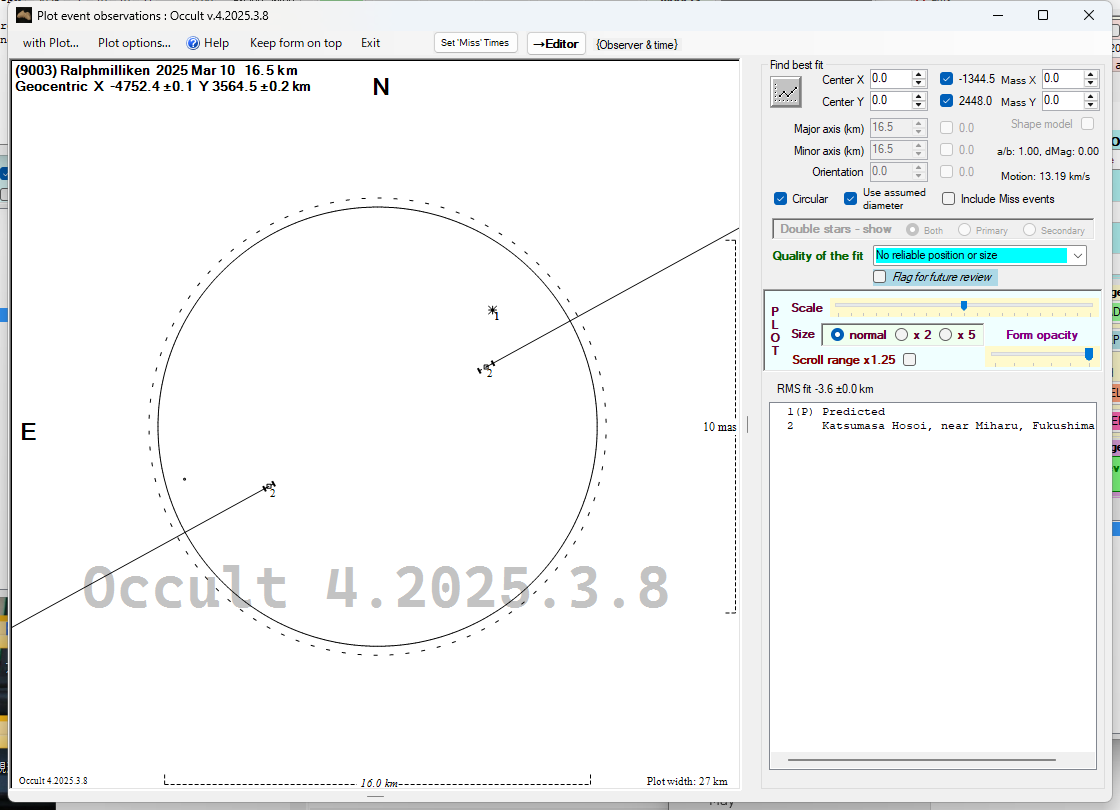The image size is (1120, 810).
Task: Open the 'with Plot...' menu
Action: [x=50, y=43]
